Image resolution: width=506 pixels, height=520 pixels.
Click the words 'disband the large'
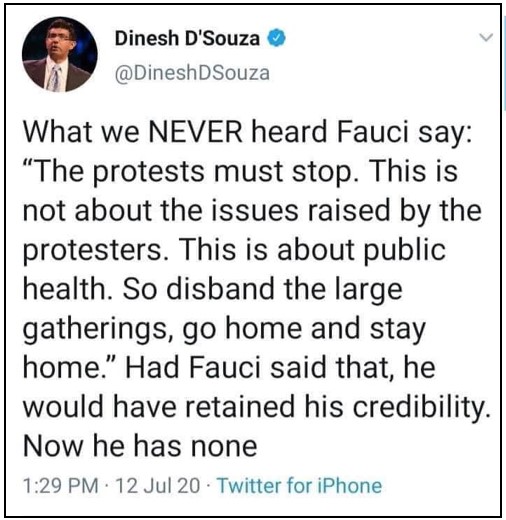coord(284,289)
